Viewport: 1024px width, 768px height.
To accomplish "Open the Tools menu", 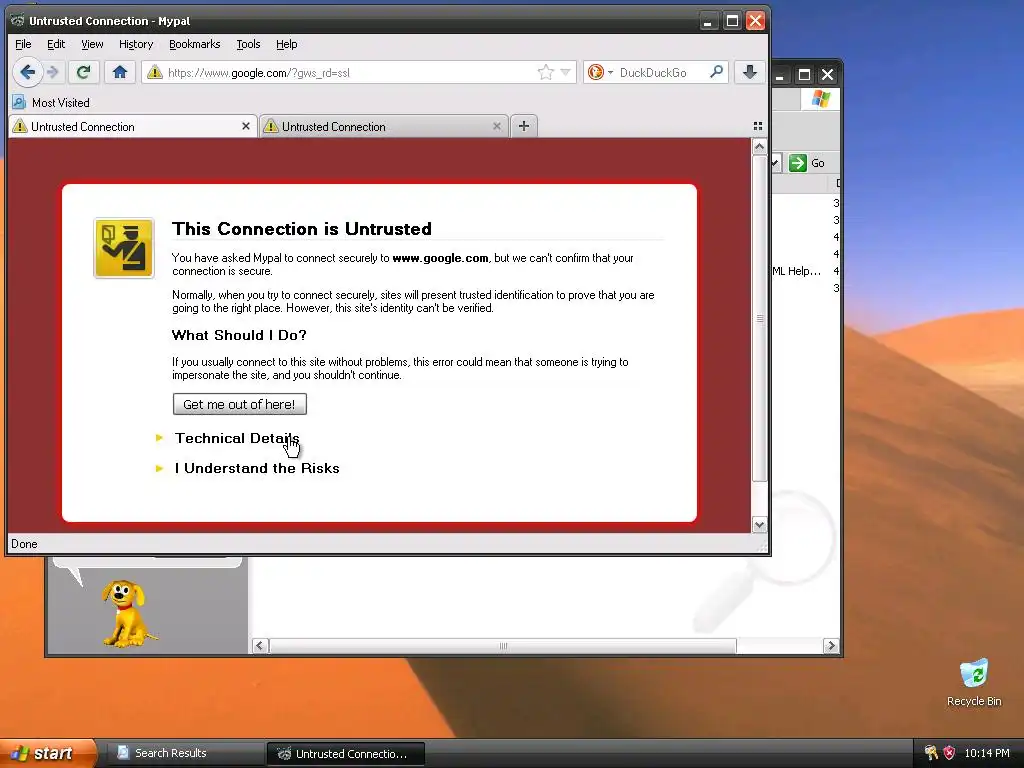I will 248,44.
